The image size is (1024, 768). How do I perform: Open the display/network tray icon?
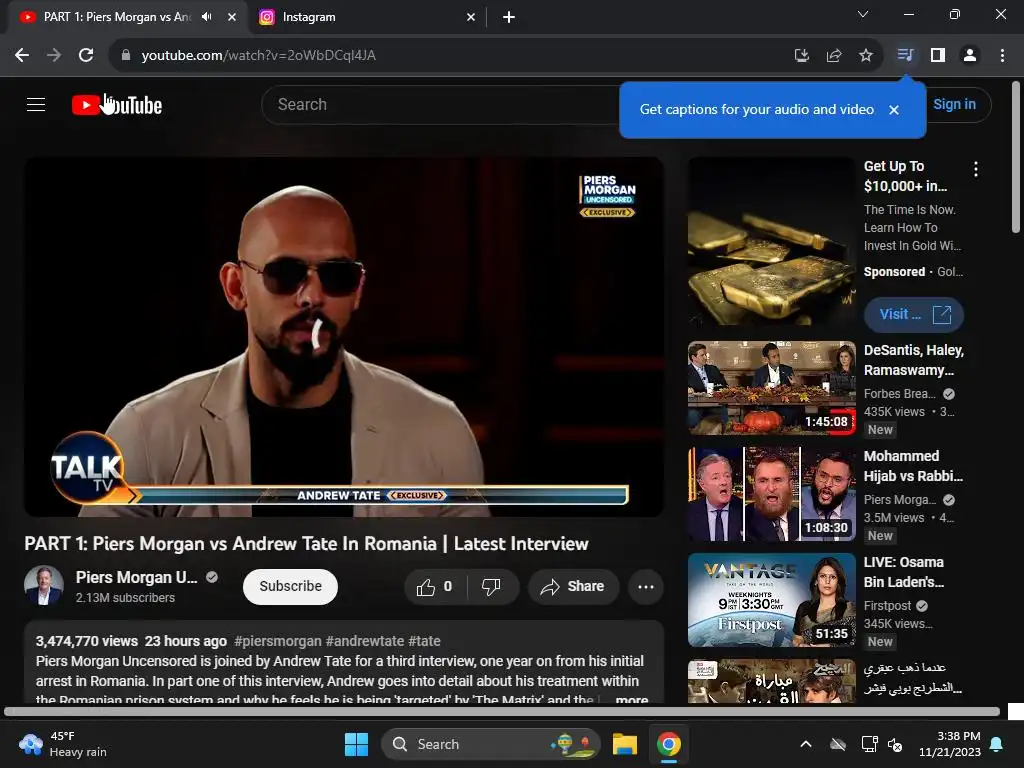tap(869, 744)
